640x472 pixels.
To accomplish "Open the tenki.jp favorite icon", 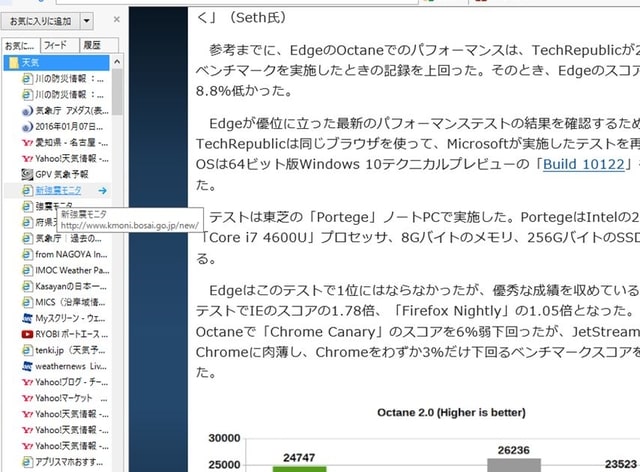I will (x=27, y=350).
